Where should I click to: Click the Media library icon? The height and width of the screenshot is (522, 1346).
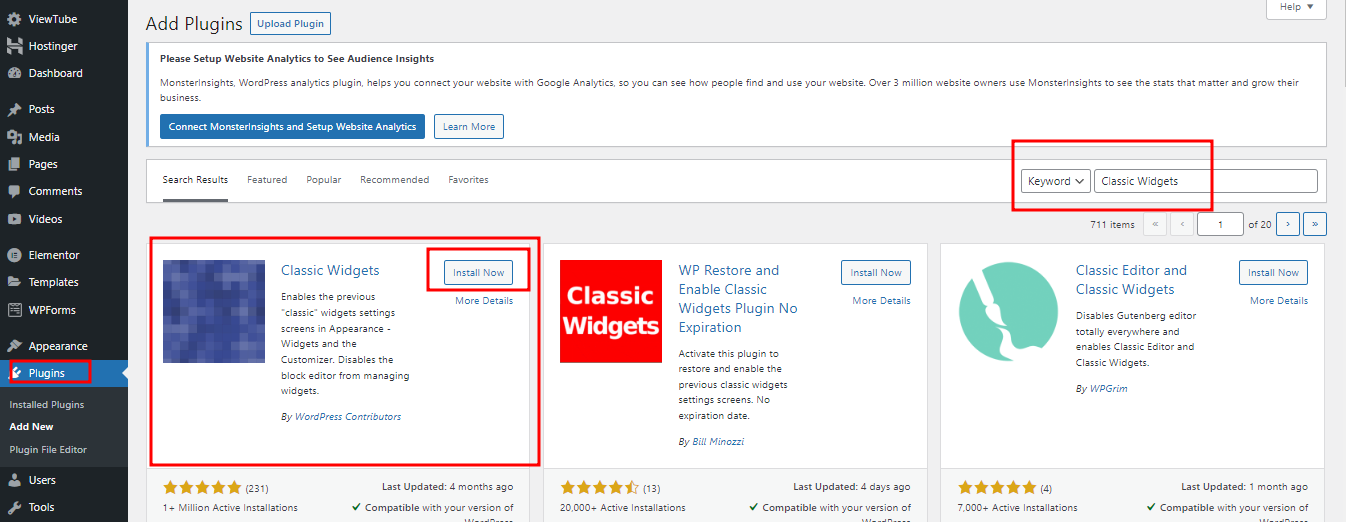tap(14, 137)
